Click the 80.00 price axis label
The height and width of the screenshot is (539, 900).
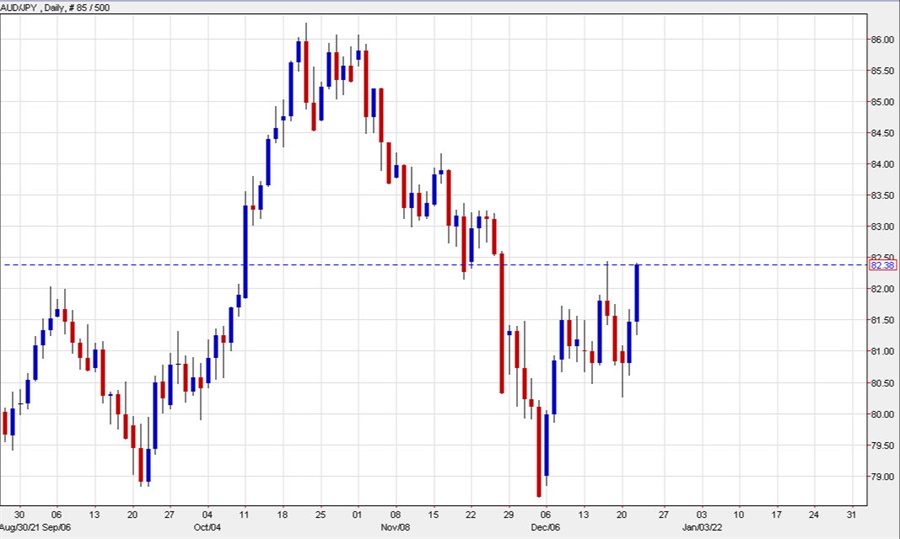coord(882,414)
